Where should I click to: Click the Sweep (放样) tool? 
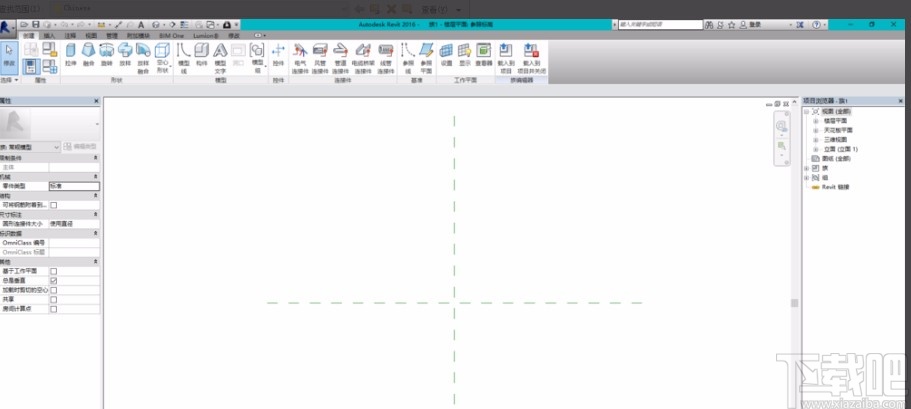click(x=125, y=54)
